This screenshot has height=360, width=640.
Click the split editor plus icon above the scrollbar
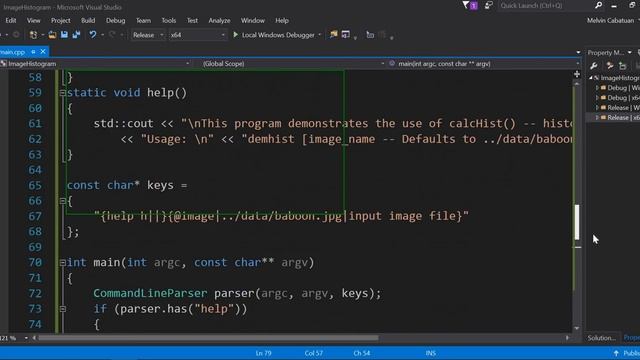click(577, 74)
